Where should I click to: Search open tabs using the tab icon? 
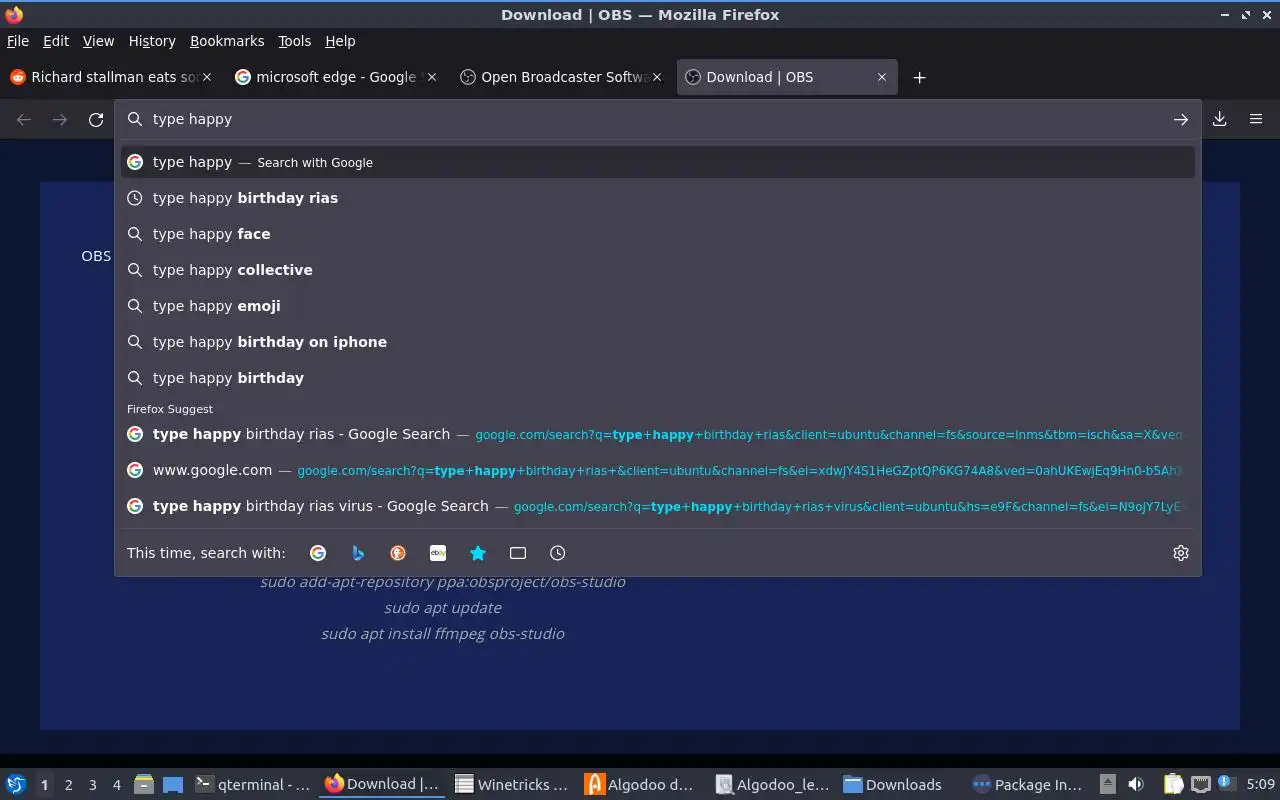518,553
